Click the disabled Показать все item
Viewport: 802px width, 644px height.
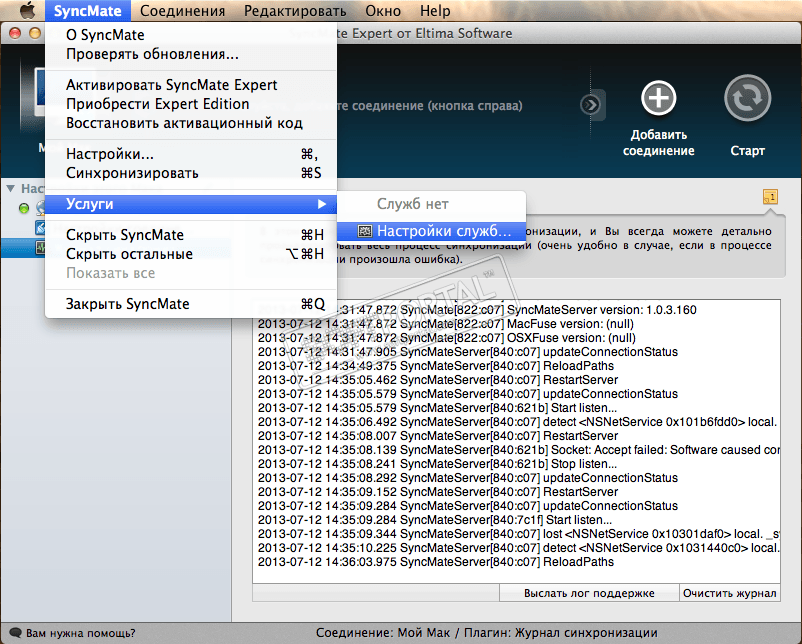tap(191, 273)
